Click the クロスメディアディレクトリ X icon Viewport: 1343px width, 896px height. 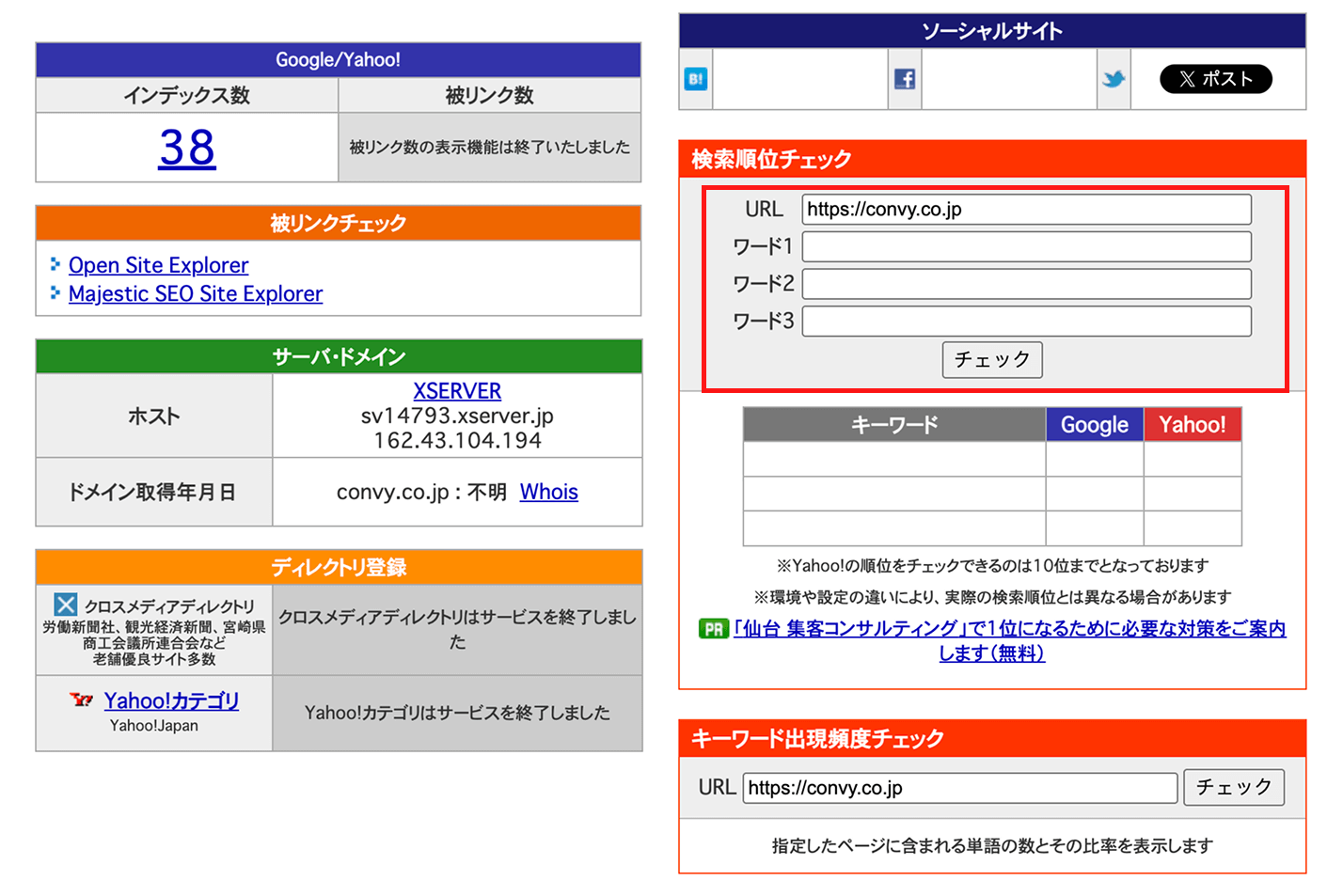pyautogui.click(x=66, y=605)
